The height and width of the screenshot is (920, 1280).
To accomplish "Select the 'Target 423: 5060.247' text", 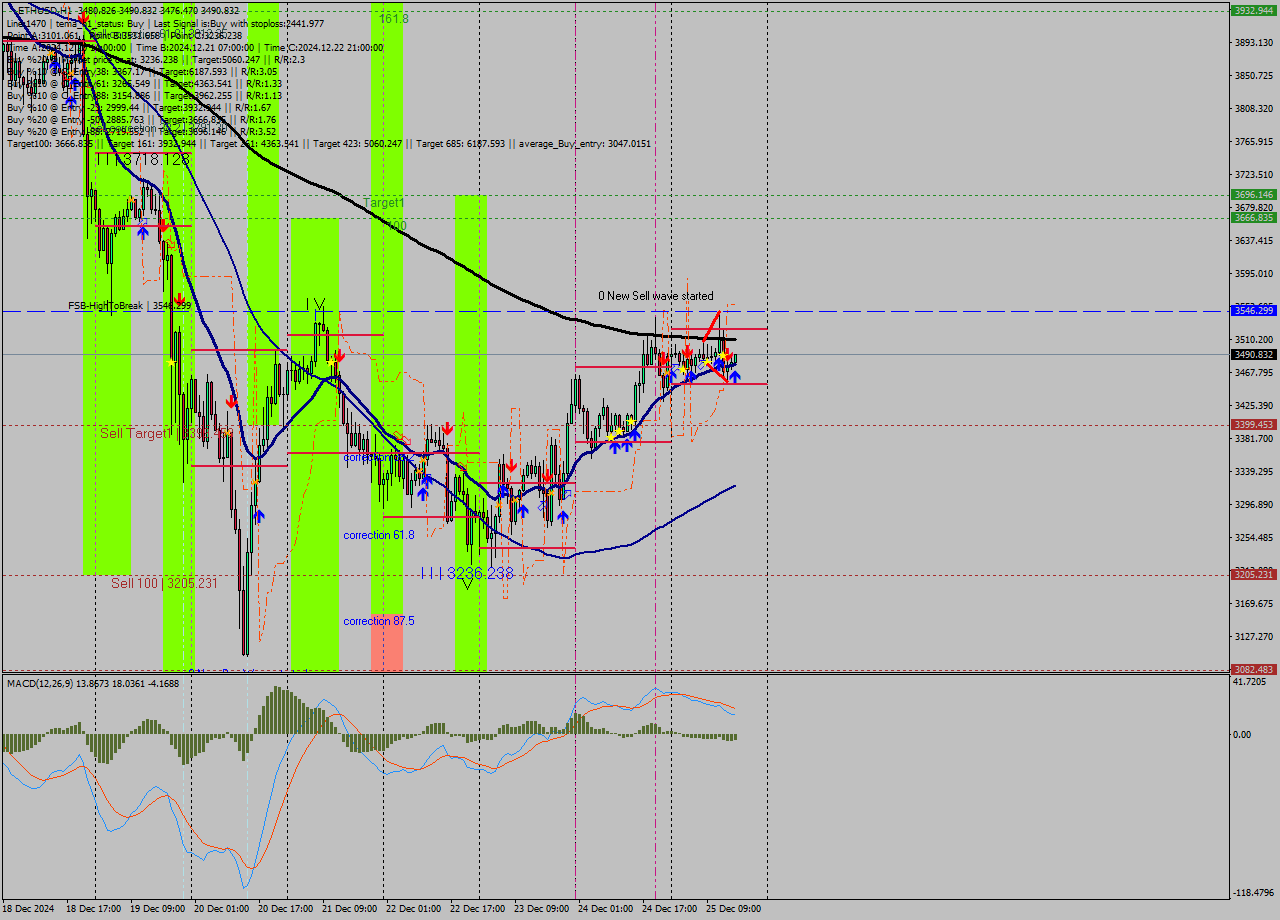I will coord(358,144).
